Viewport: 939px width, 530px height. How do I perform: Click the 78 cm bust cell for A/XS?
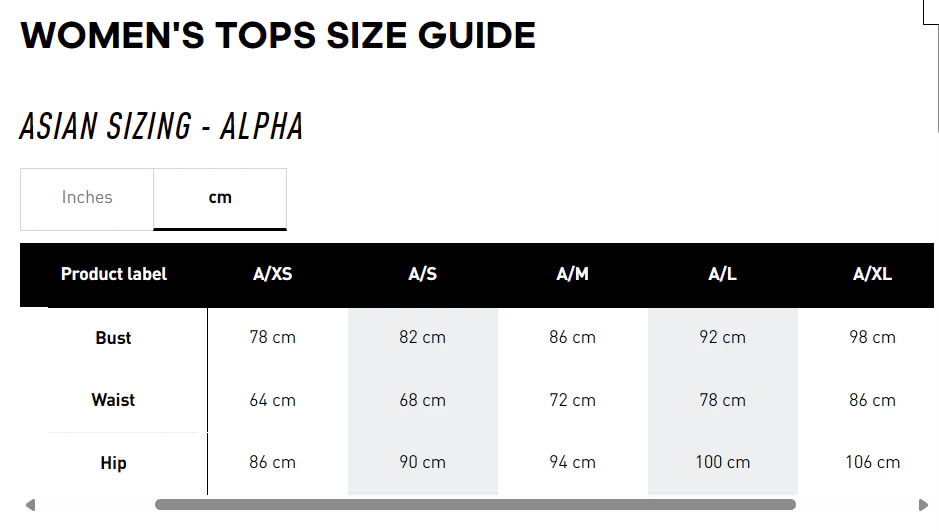point(272,337)
